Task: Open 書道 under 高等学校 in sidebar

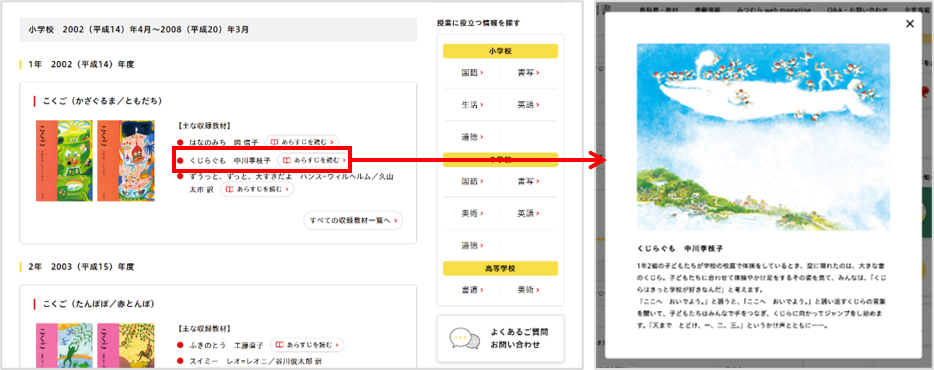Action: point(472,290)
